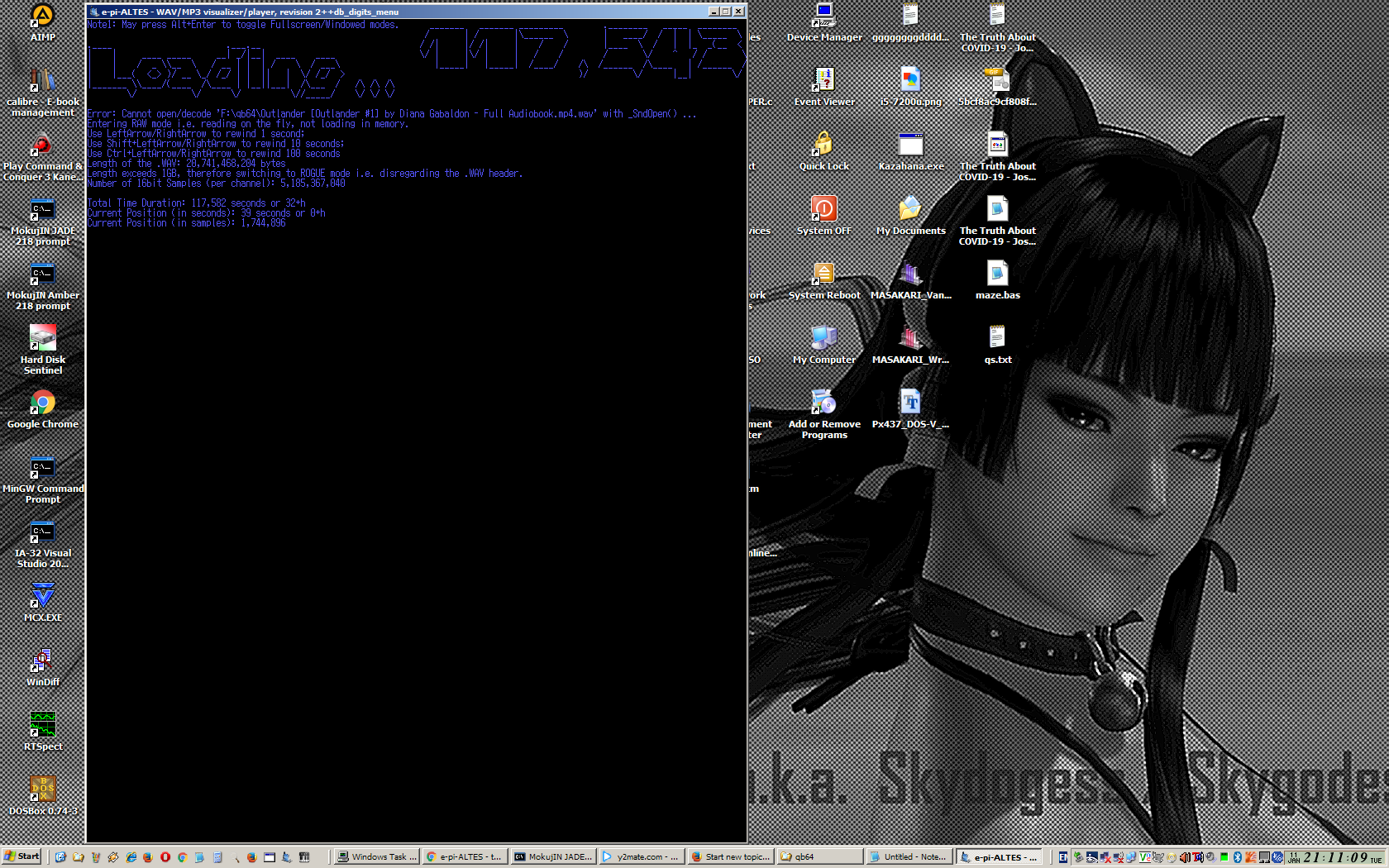Viewport: 1389px width, 868px height.
Task: Click Chrome icon in quick launch bar
Action: click(x=183, y=857)
